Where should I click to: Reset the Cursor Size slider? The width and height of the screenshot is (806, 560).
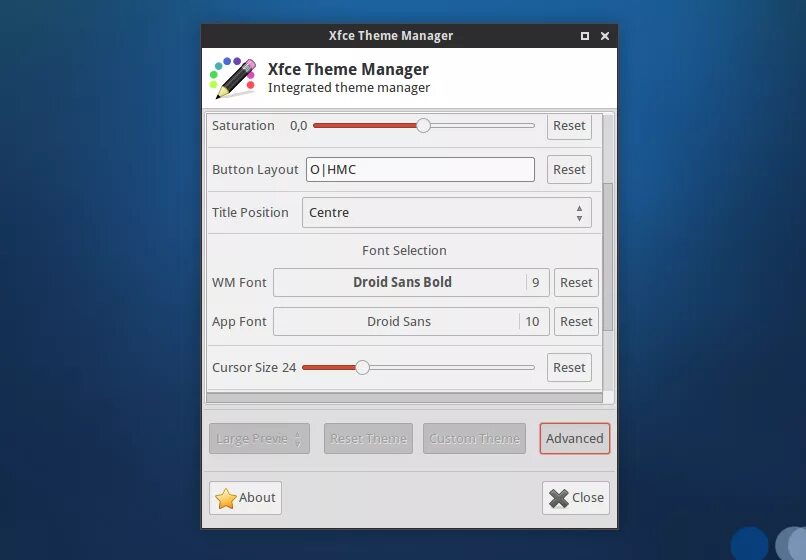[x=569, y=368]
